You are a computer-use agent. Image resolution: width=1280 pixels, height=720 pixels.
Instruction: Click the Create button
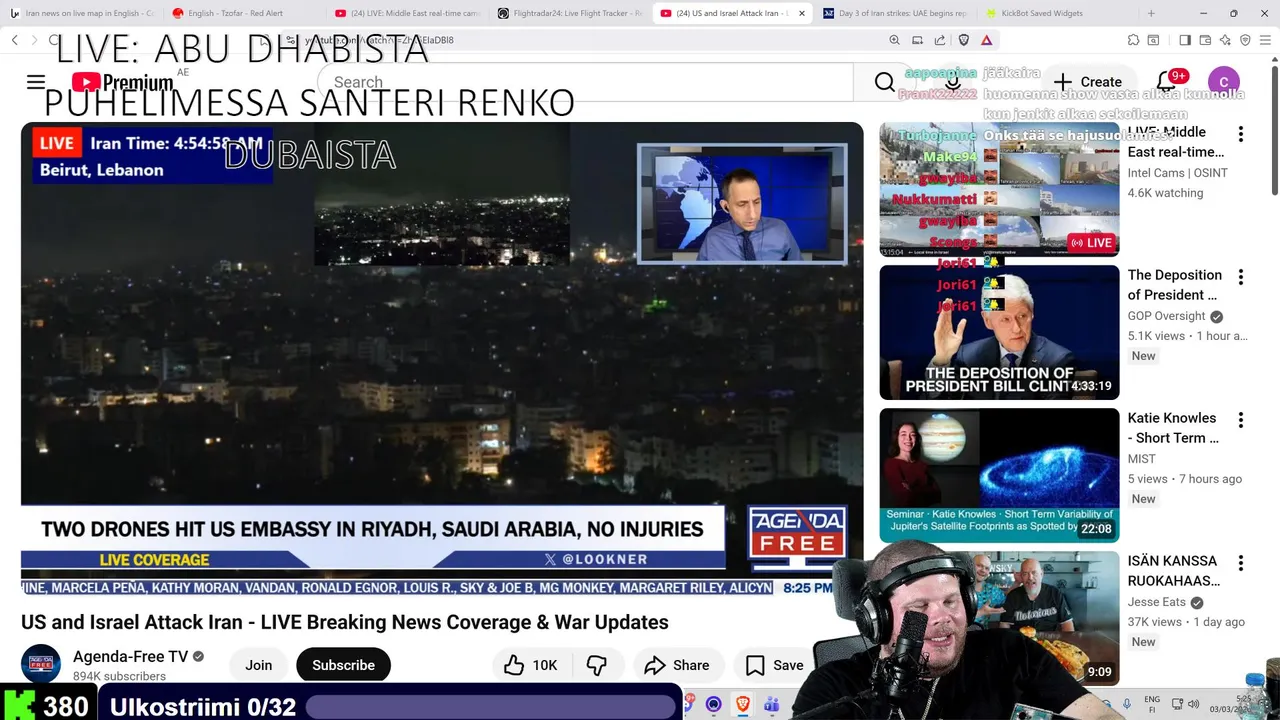point(1088,82)
